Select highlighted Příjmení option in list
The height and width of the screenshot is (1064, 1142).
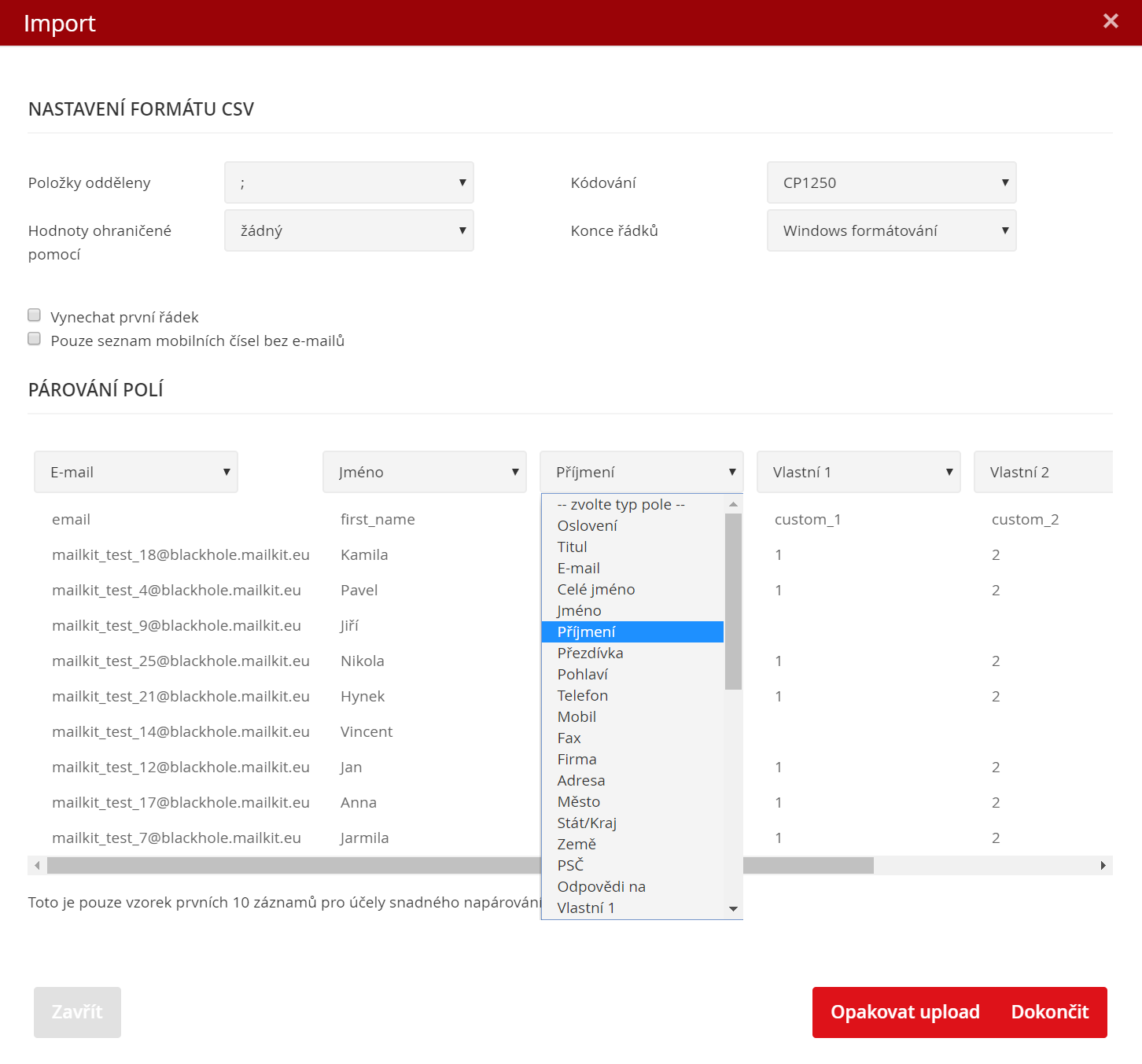632,632
